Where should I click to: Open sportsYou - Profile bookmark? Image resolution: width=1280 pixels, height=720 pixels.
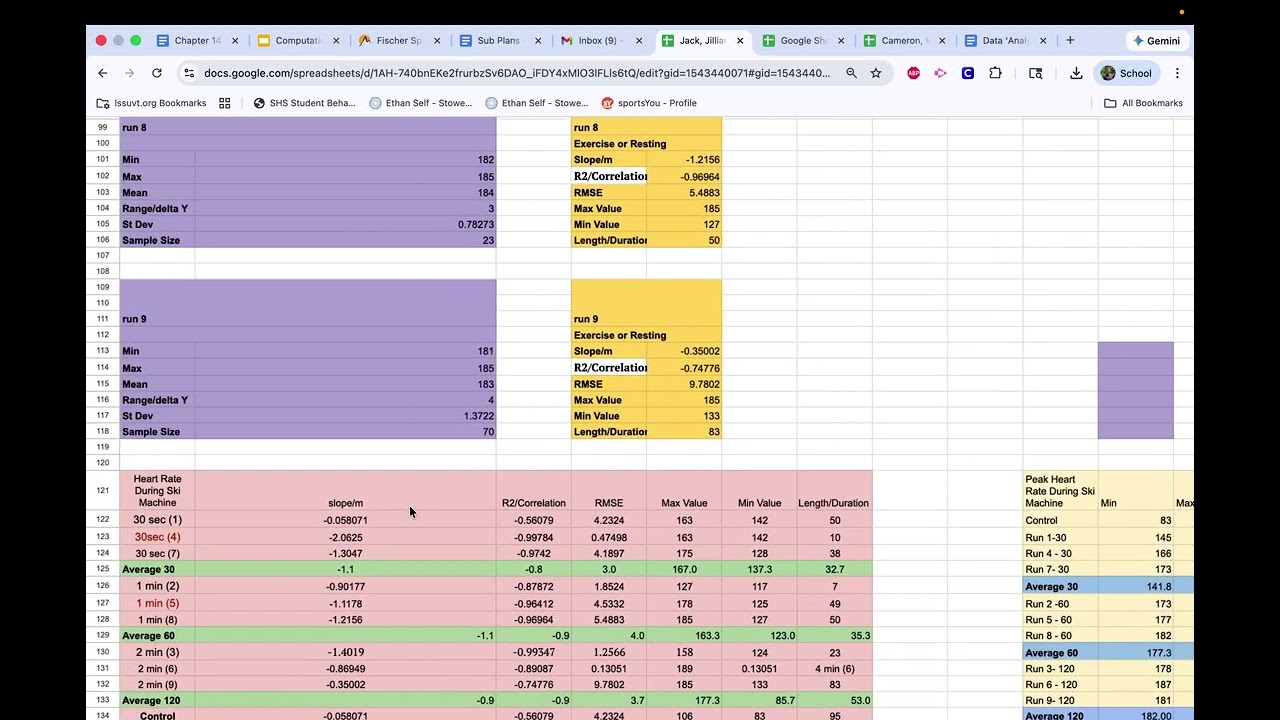[648, 103]
